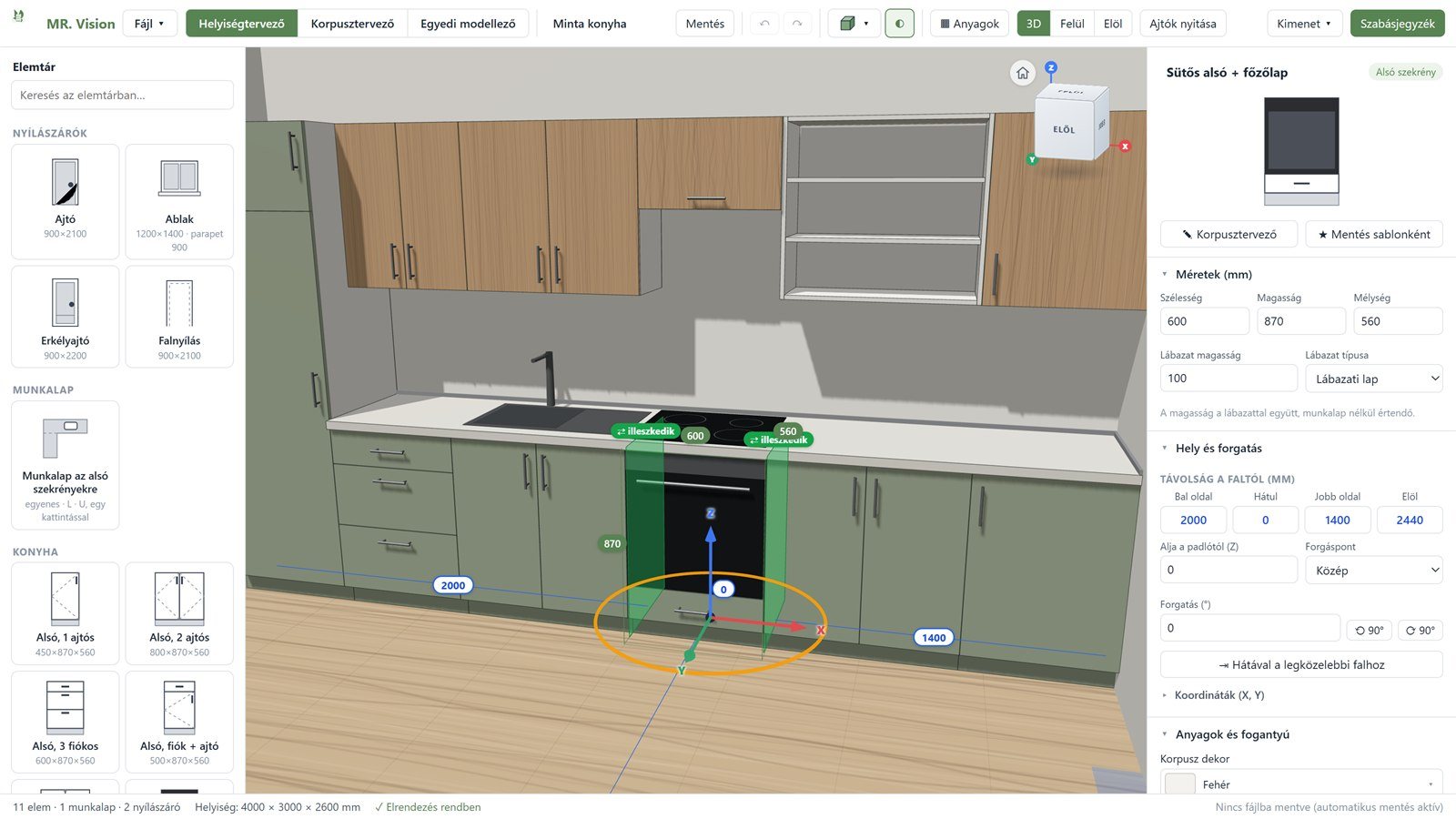Click the Keresés az elemtárban search field

tap(122, 95)
